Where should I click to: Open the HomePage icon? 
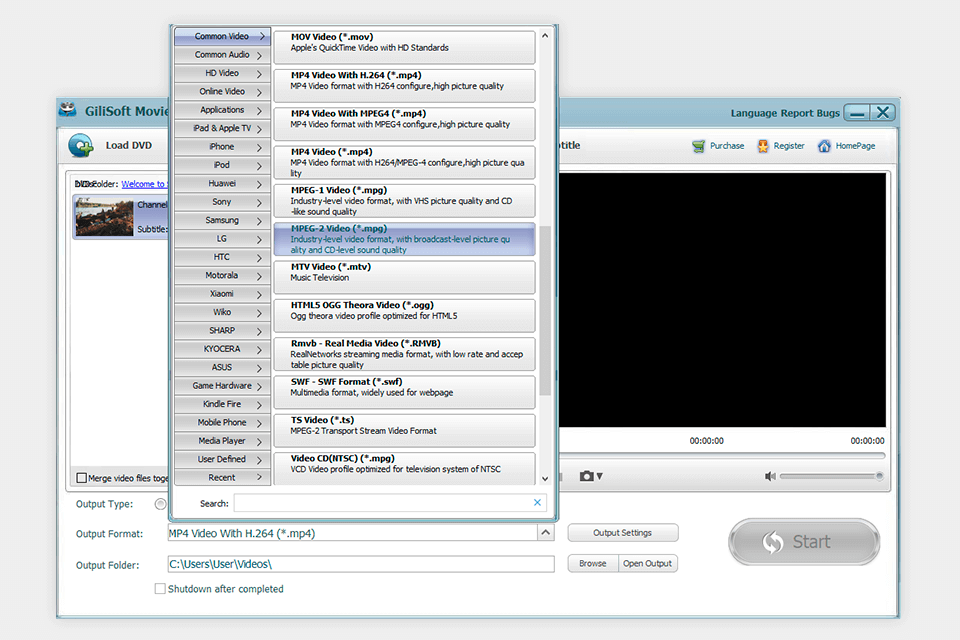824,146
